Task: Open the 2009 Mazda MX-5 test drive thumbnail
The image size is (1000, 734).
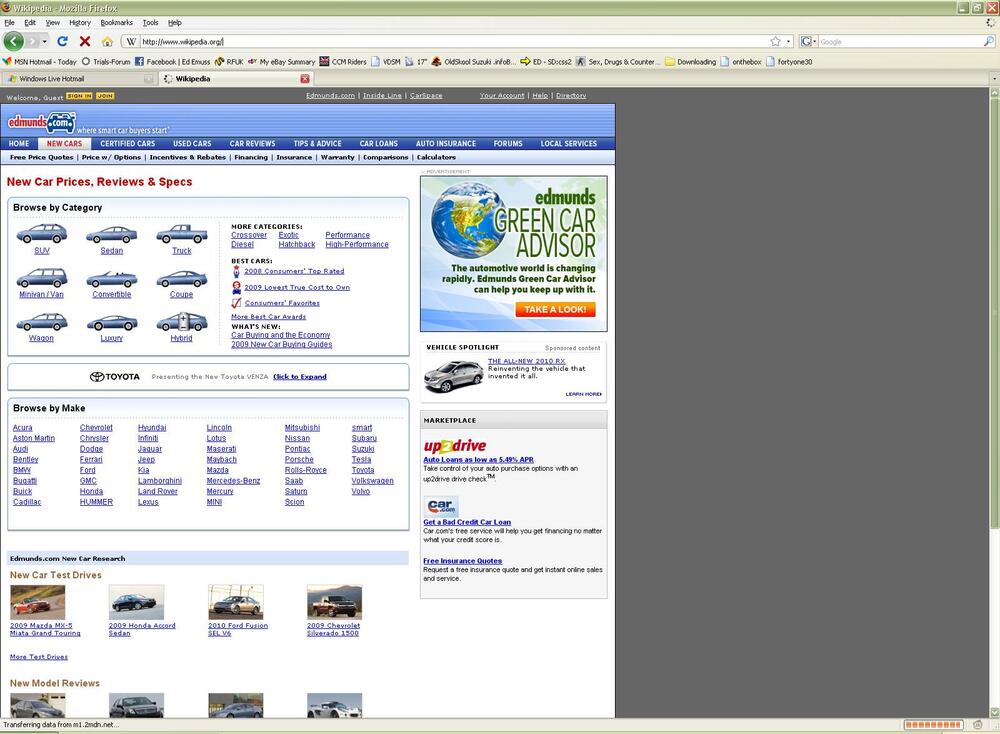Action: pyautogui.click(x=38, y=602)
